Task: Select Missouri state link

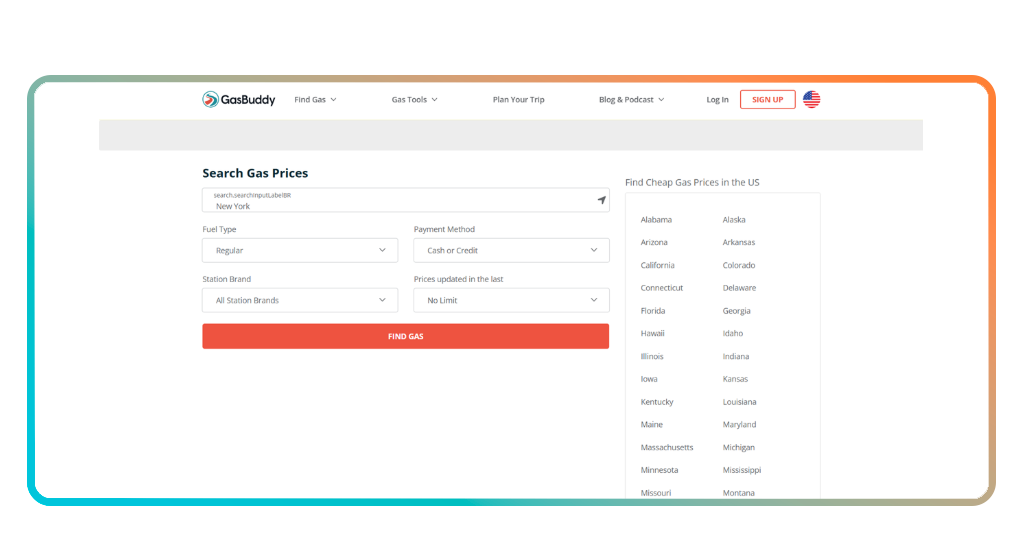Action: tap(656, 493)
